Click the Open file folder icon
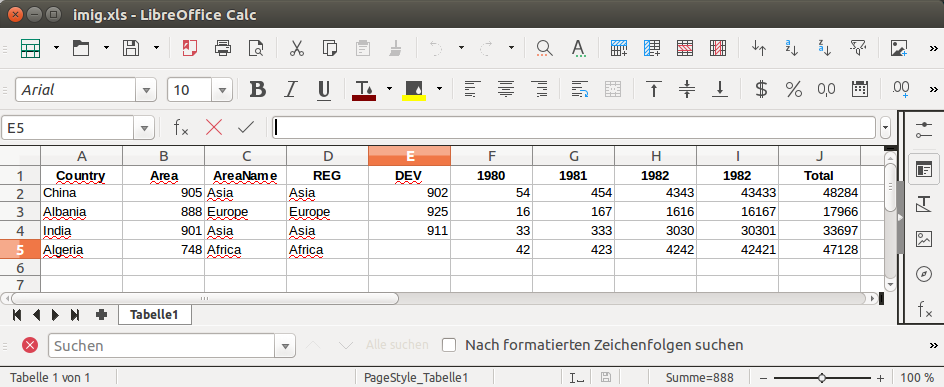 pyautogui.click(x=81, y=48)
